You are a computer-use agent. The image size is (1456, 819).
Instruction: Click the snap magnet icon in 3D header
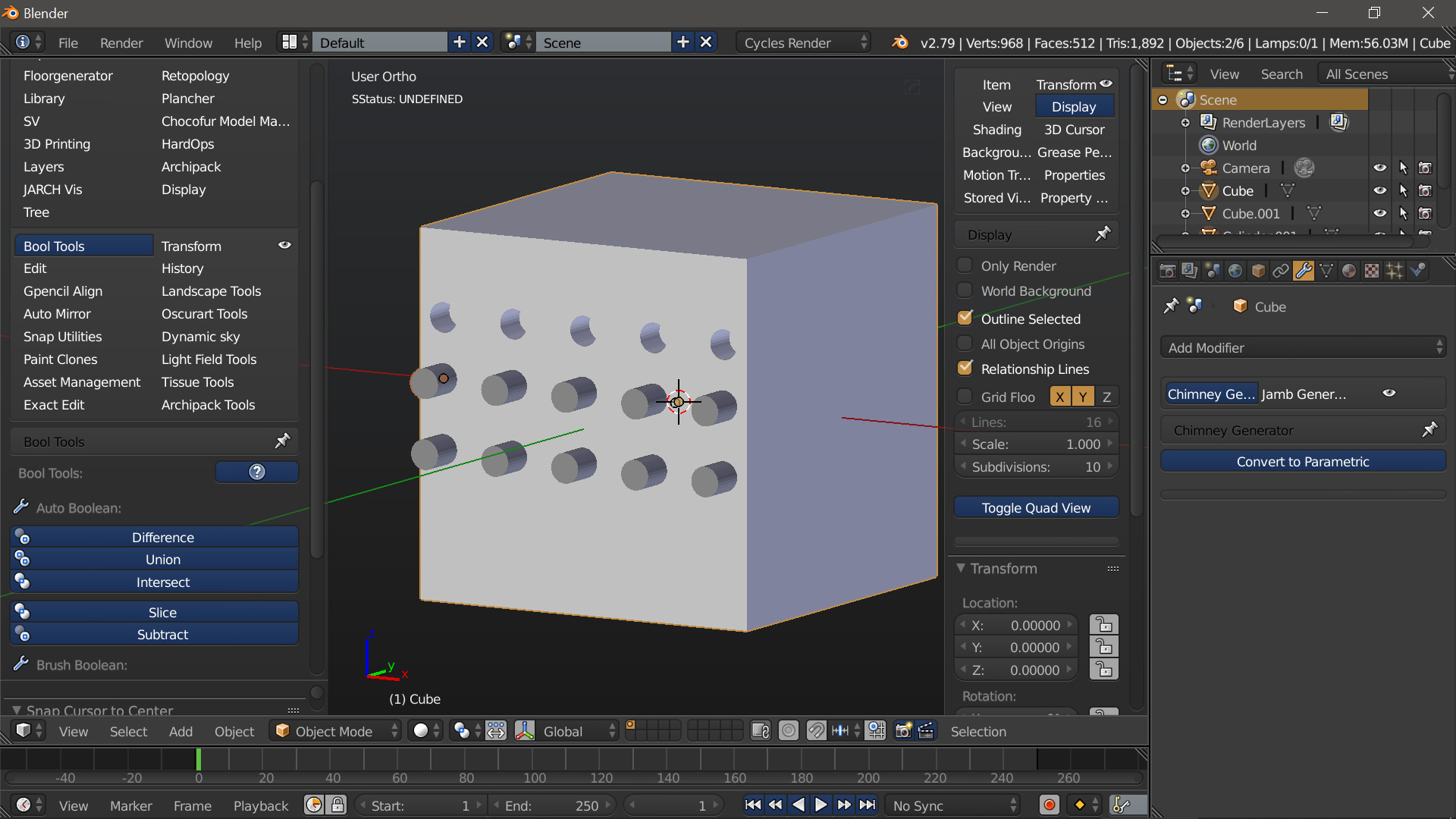[816, 731]
